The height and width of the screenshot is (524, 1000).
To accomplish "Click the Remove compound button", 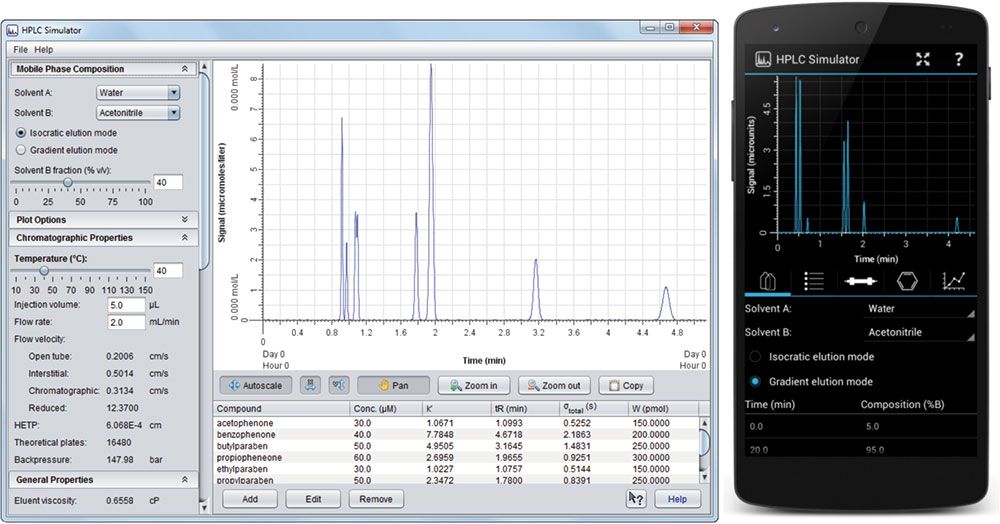I will pos(376,499).
